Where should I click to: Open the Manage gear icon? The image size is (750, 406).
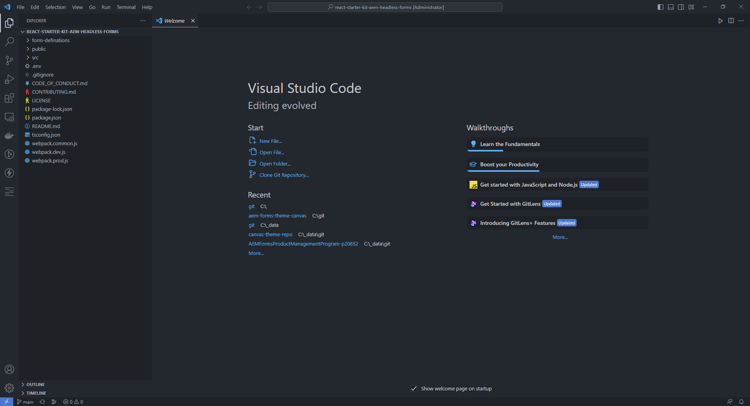click(x=9, y=388)
